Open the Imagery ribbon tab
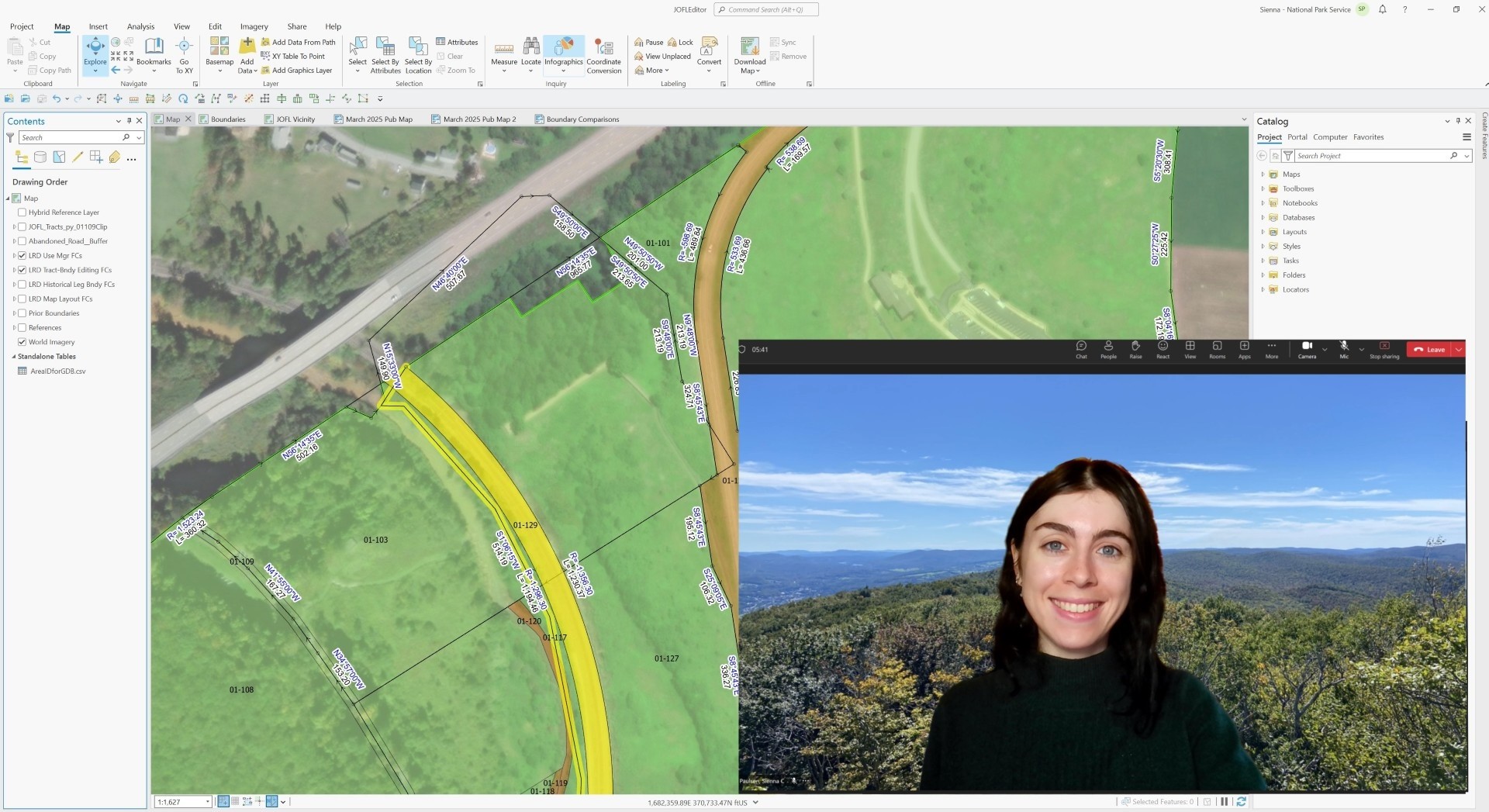 tap(254, 26)
